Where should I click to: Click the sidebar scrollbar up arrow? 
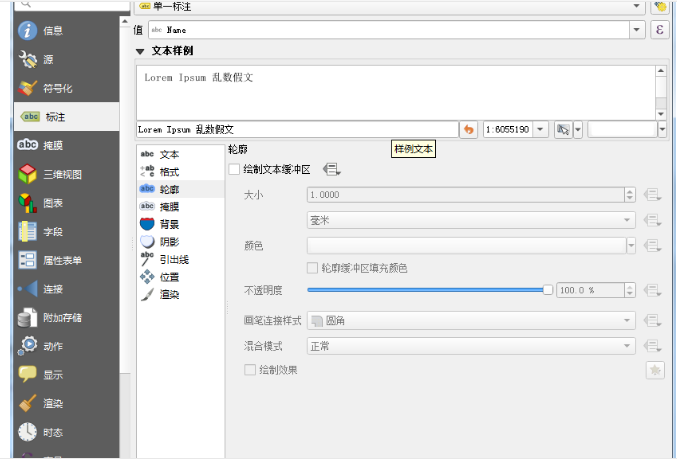[x=125, y=21]
